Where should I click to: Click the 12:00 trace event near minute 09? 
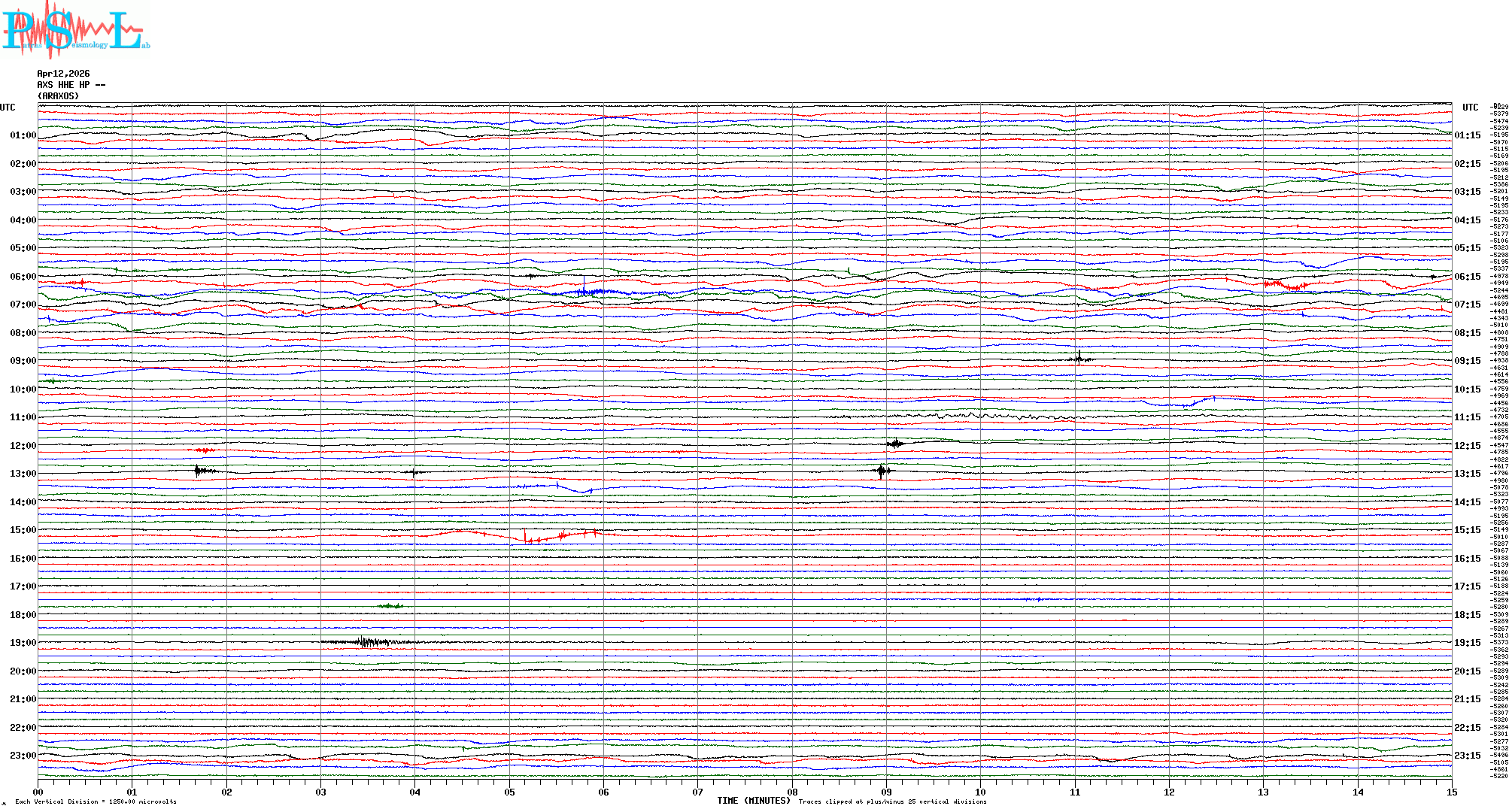point(895,444)
